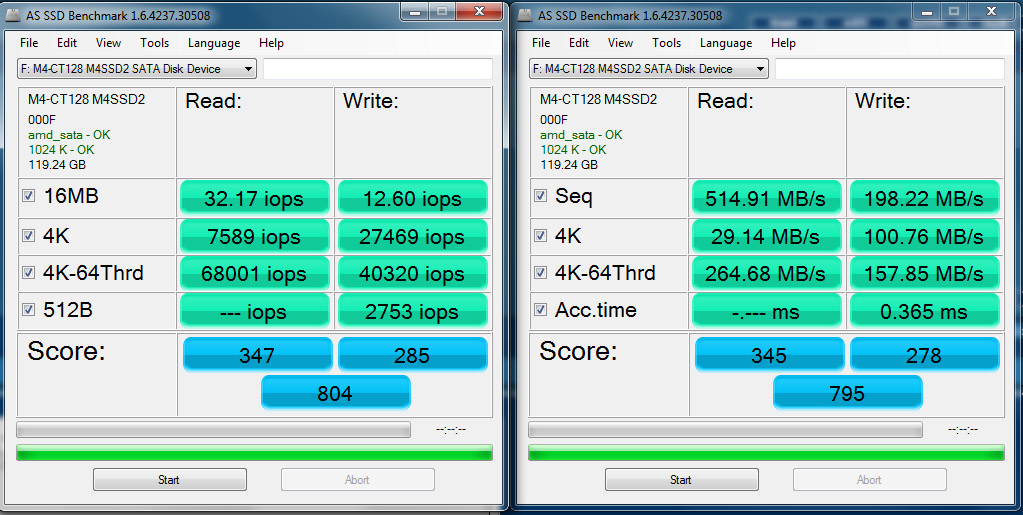Open the Tools menu in the iops window
This screenshot has width=1023, height=515.
tap(154, 43)
